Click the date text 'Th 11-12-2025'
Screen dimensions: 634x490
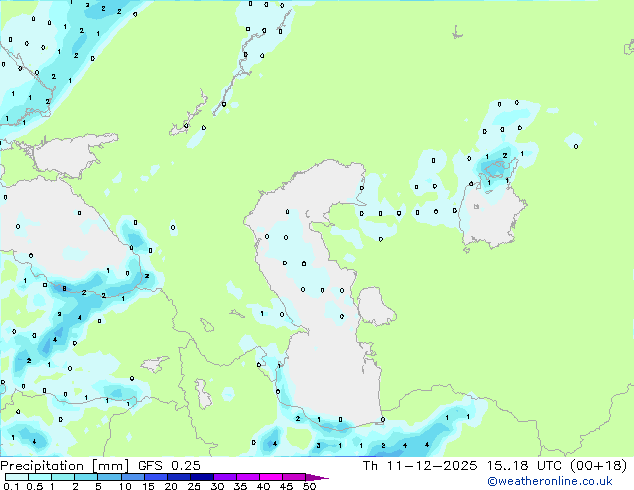click(420, 466)
